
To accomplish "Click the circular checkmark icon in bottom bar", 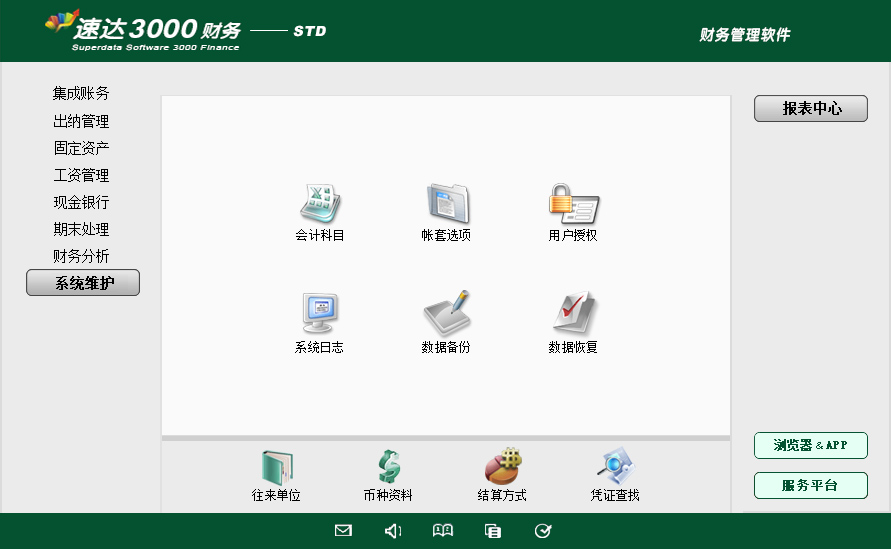I will coord(543,531).
